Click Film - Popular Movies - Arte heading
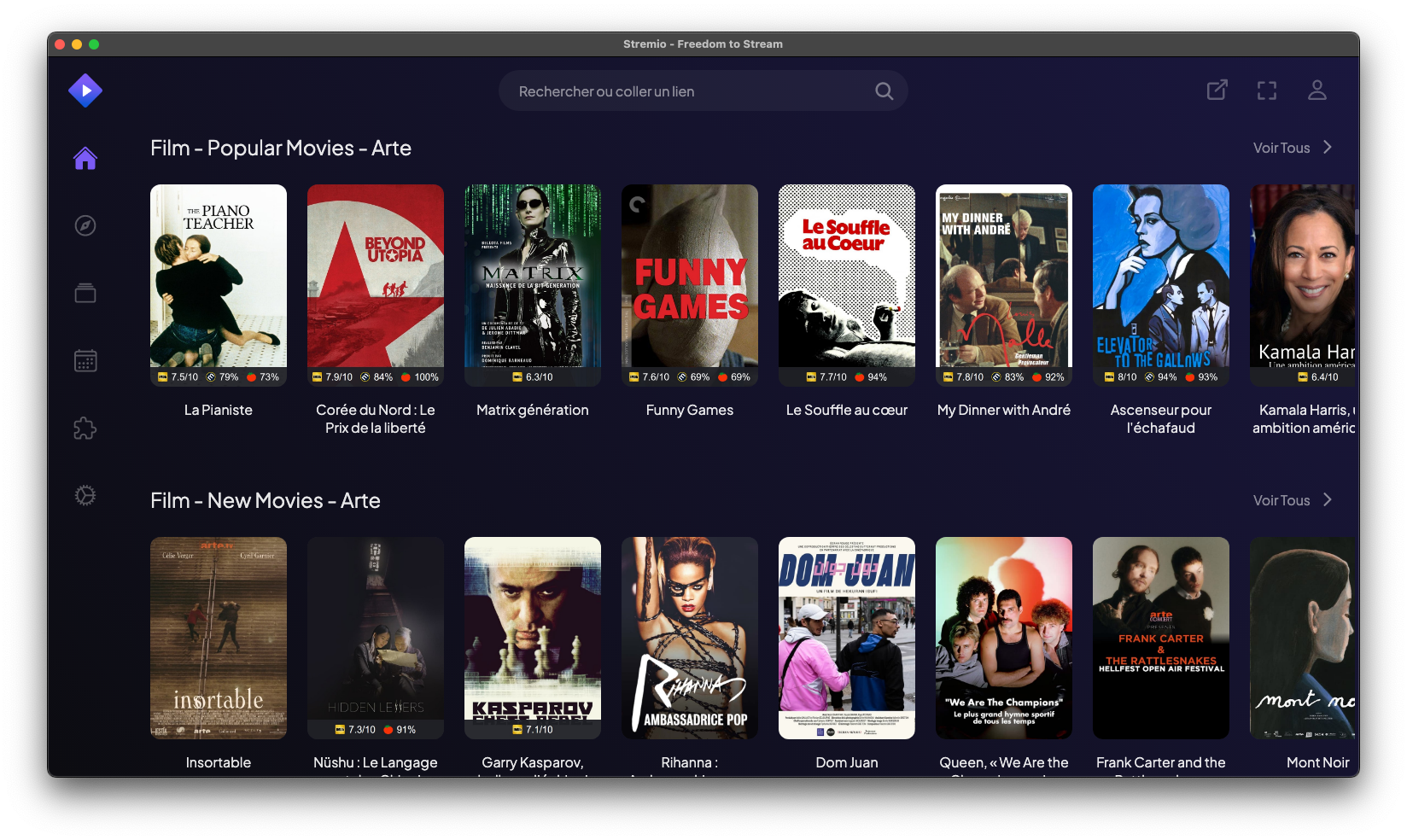Screen dimensions: 1407x840 click(x=281, y=148)
